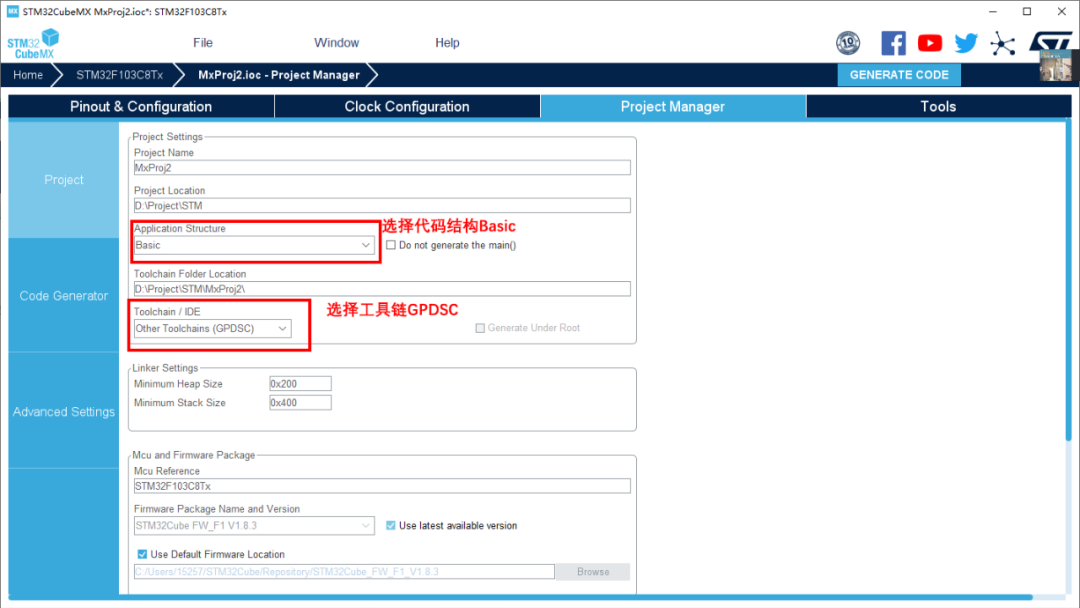Click the Project Settings group label

167,137
